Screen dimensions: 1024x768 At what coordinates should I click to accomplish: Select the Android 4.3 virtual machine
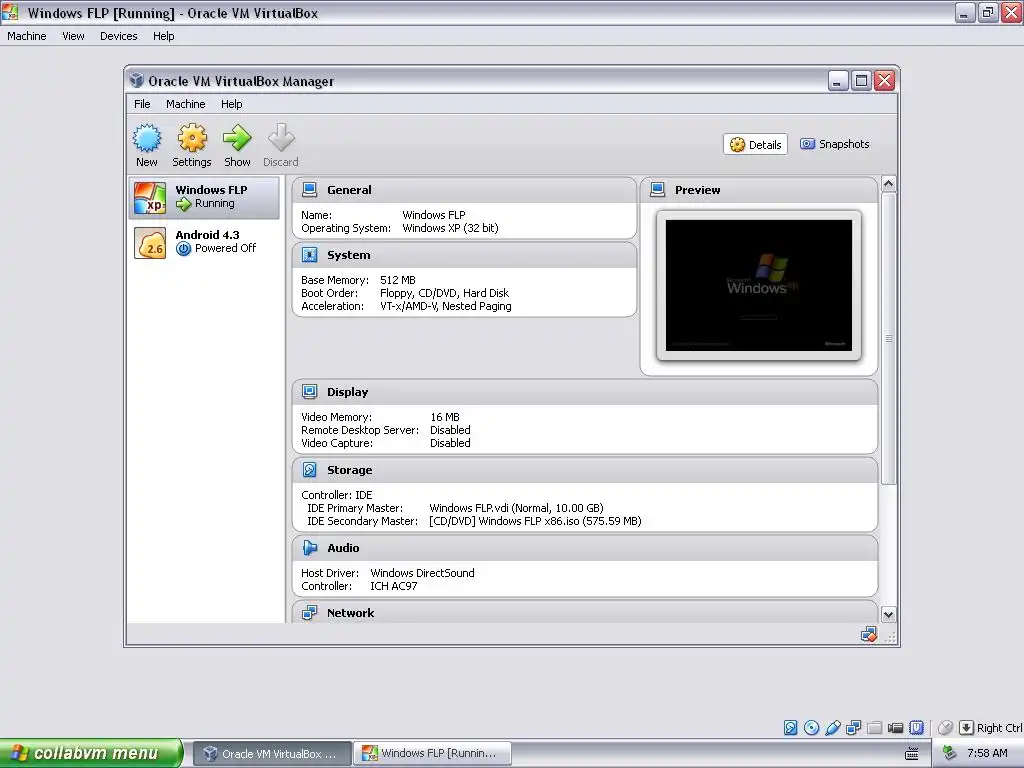coord(204,242)
